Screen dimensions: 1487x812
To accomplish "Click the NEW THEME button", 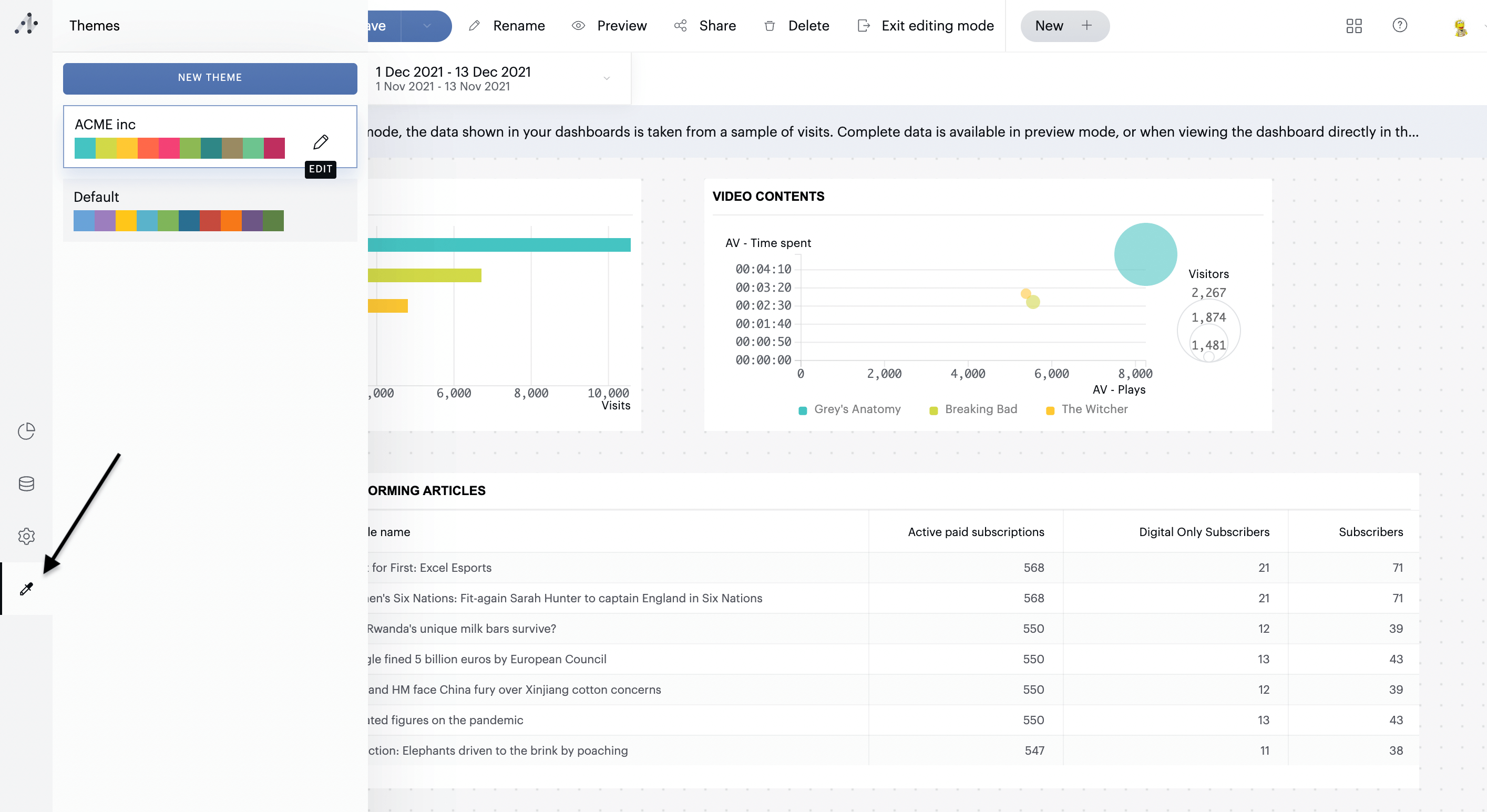I will (x=210, y=78).
